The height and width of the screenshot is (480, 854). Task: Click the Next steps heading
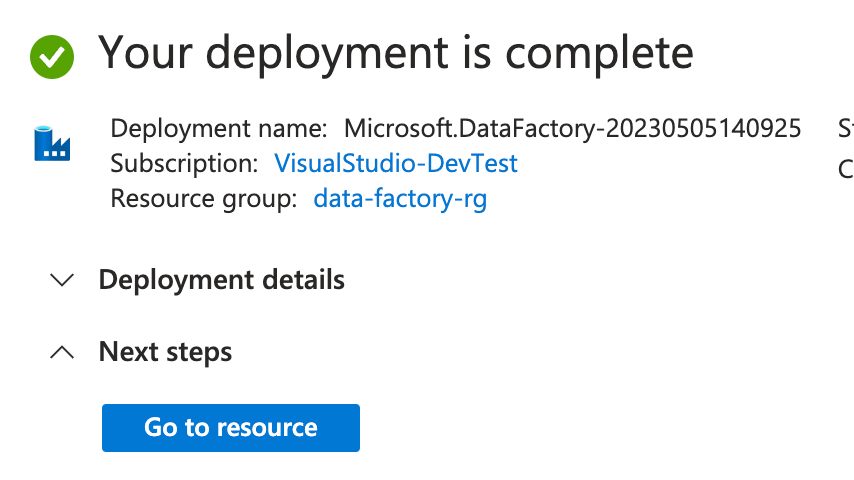click(x=165, y=352)
